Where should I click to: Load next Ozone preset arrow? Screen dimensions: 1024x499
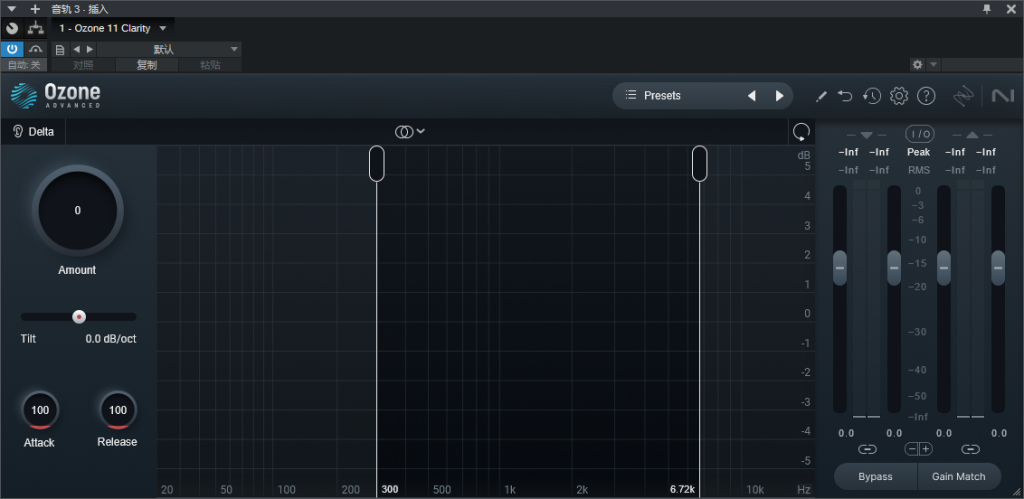tap(779, 96)
